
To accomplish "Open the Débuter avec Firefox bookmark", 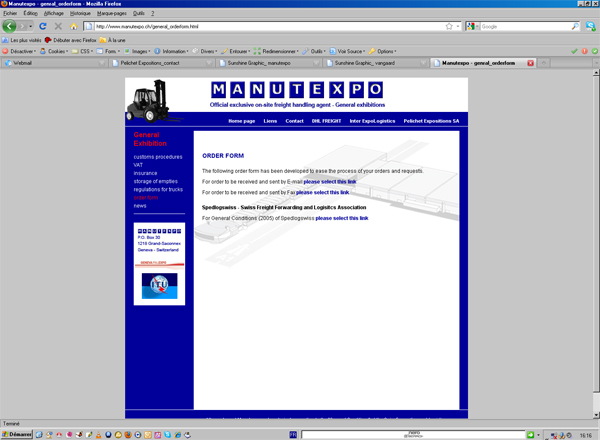I will tap(70, 40).
